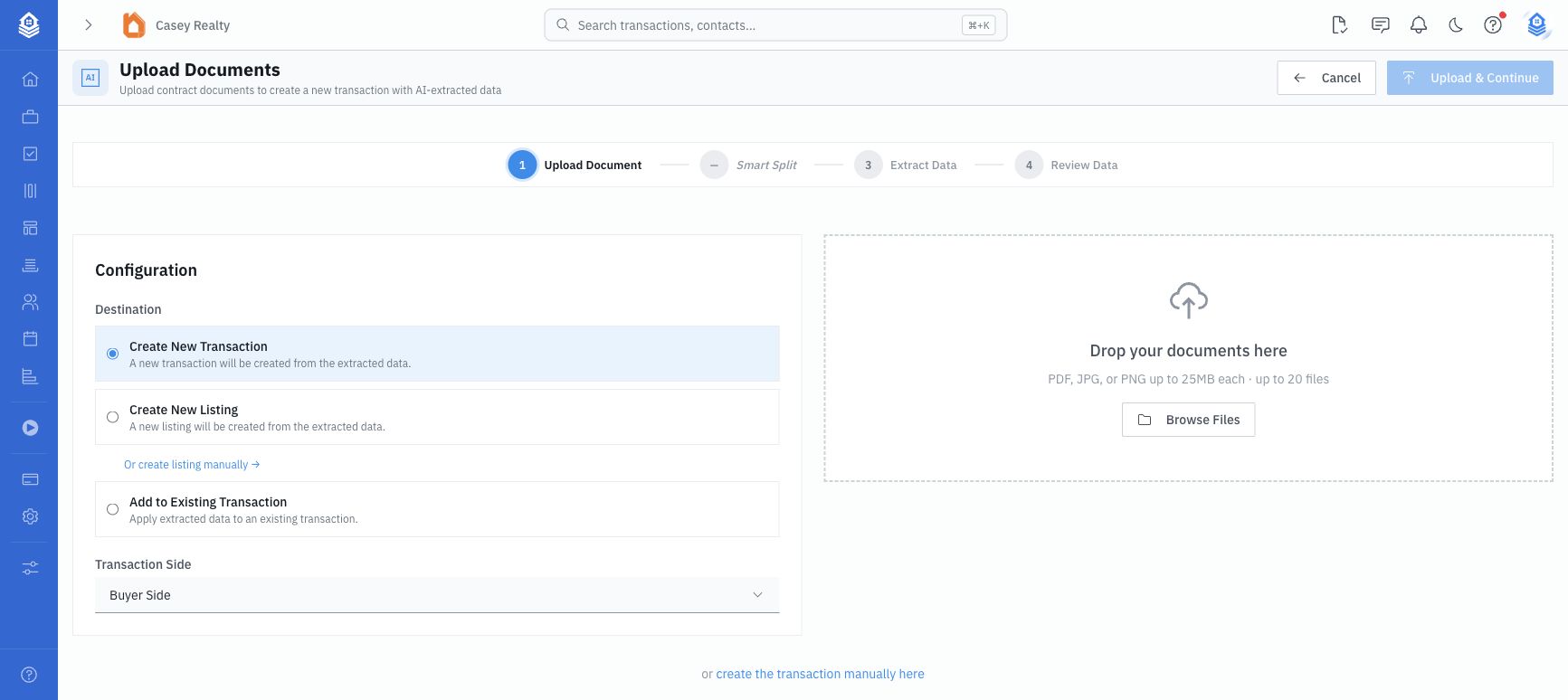Image resolution: width=1568 pixels, height=700 pixels.
Task: Open the checkbox tasks icon in the sidebar
Action: coord(30,154)
